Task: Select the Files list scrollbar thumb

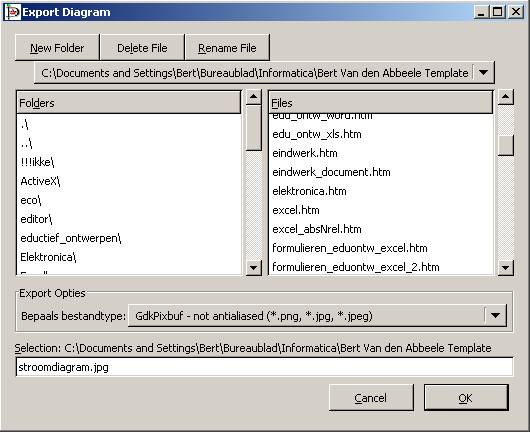Action: click(506, 145)
